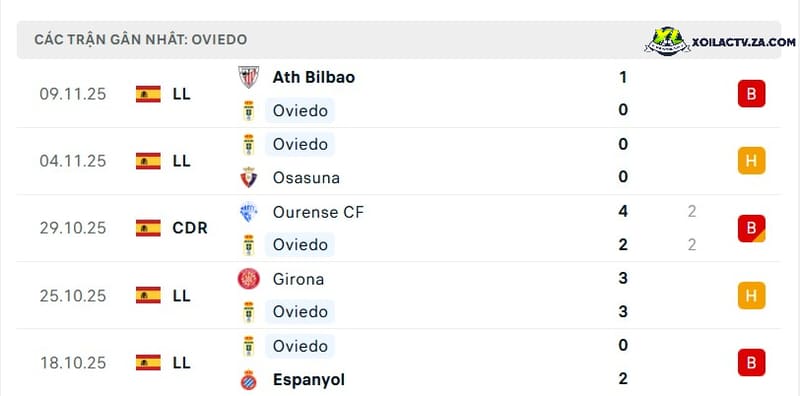
Task: Click the xoilactv.za.com logo
Action: coord(720,41)
